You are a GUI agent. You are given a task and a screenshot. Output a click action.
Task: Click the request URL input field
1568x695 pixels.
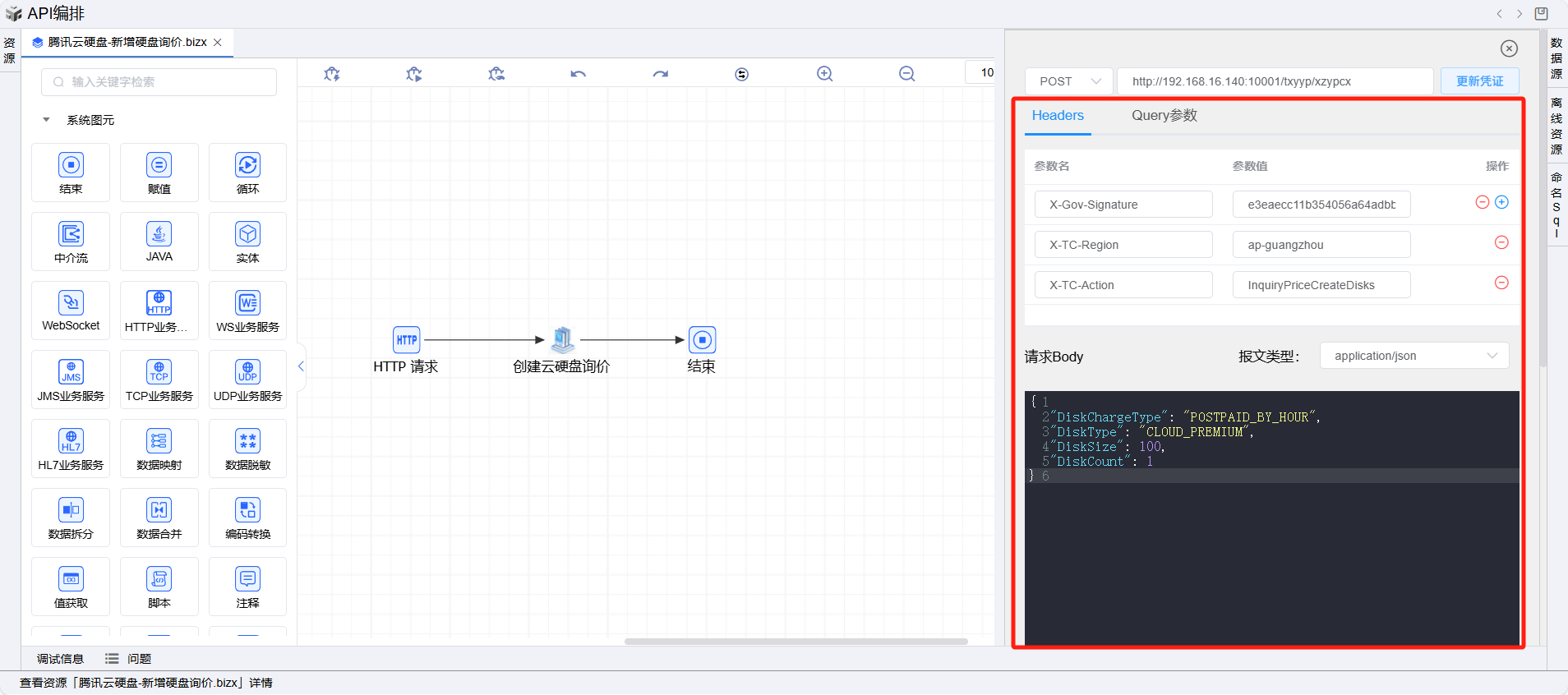click(1275, 81)
